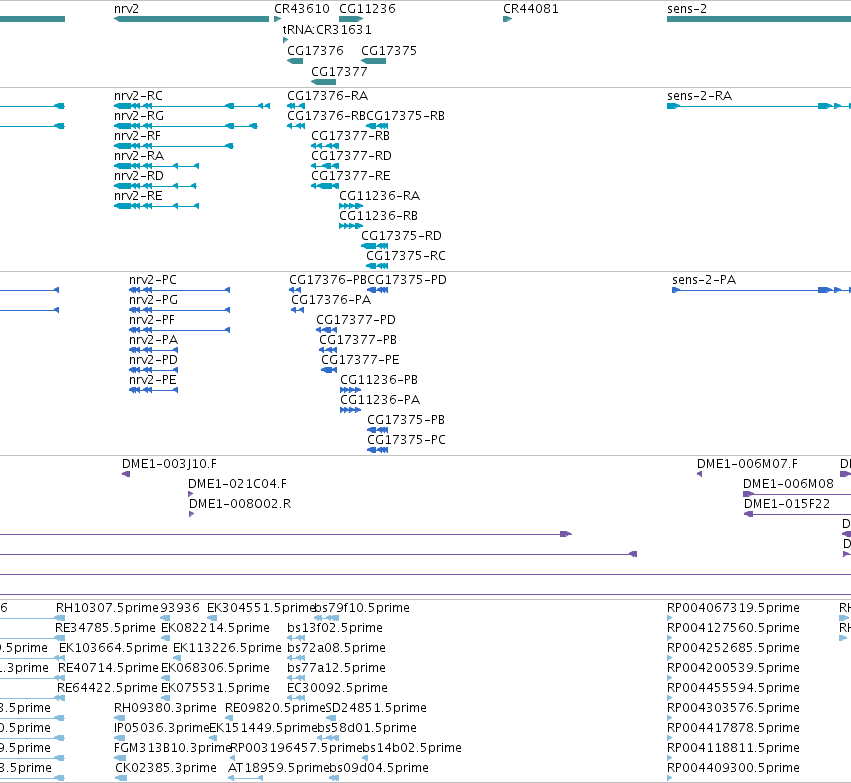Select transcript nrv2-RE

138,196
